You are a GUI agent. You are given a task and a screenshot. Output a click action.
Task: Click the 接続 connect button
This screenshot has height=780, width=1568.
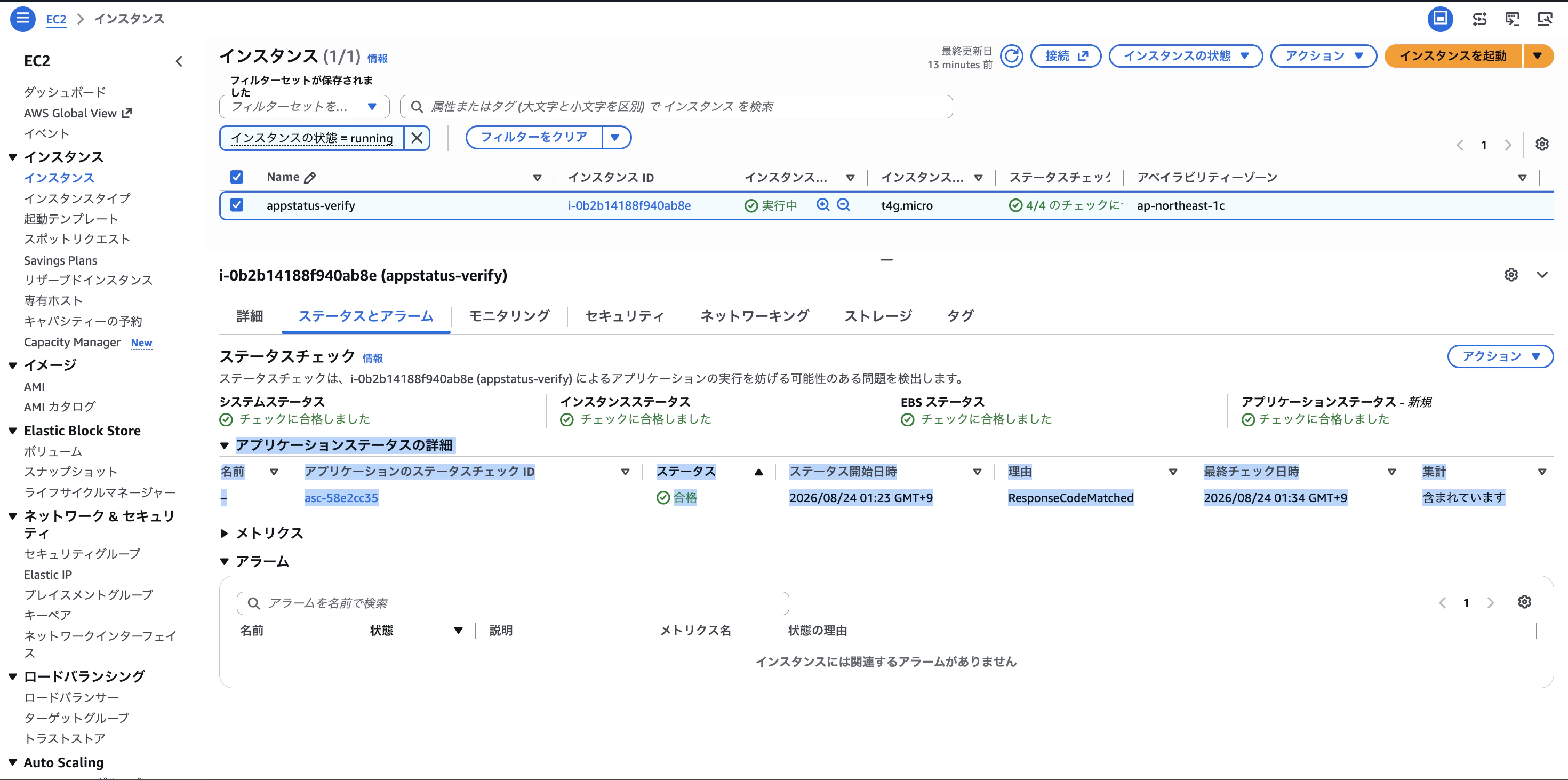1065,56
